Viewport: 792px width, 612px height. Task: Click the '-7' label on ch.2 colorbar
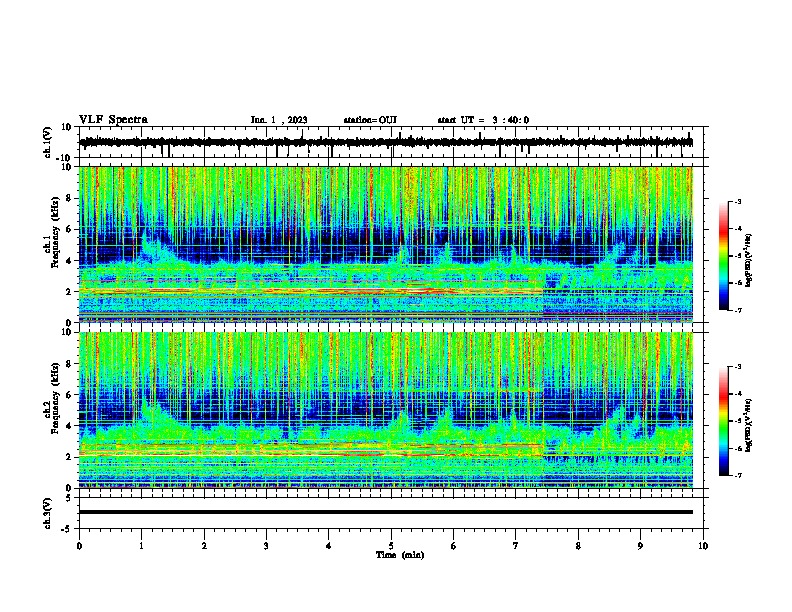737,475
